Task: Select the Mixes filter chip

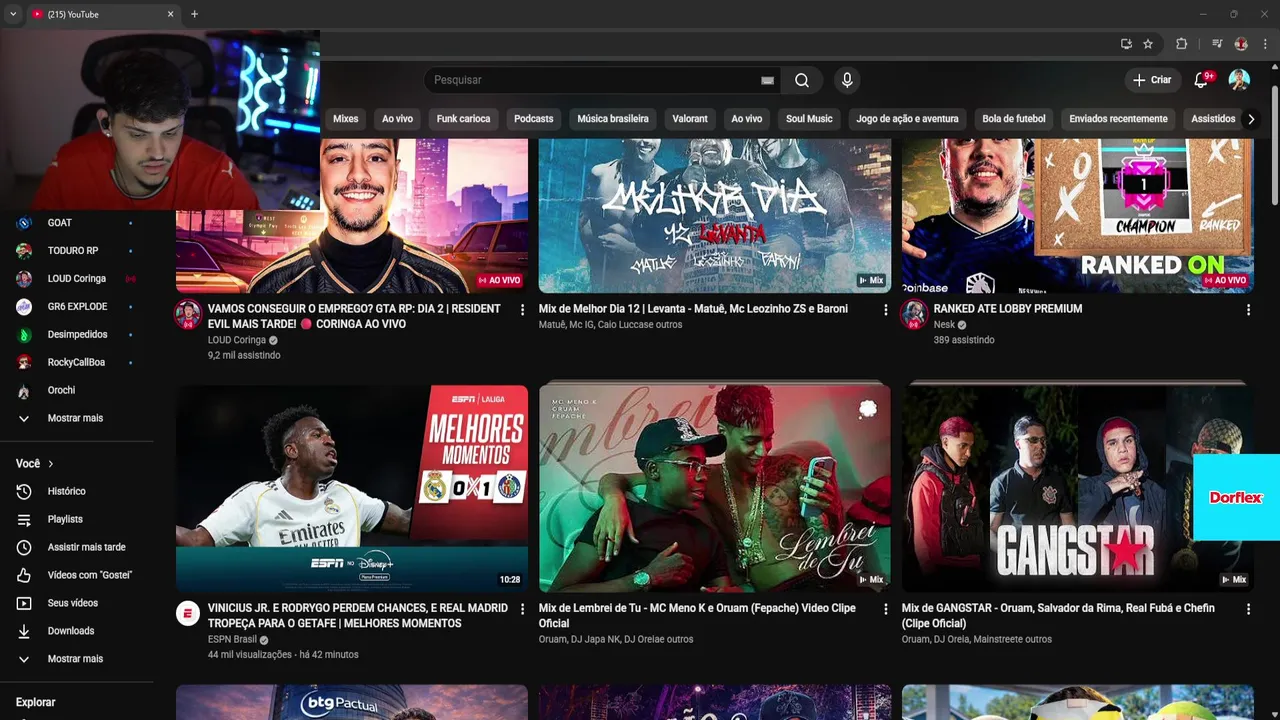Action: (x=346, y=119)
